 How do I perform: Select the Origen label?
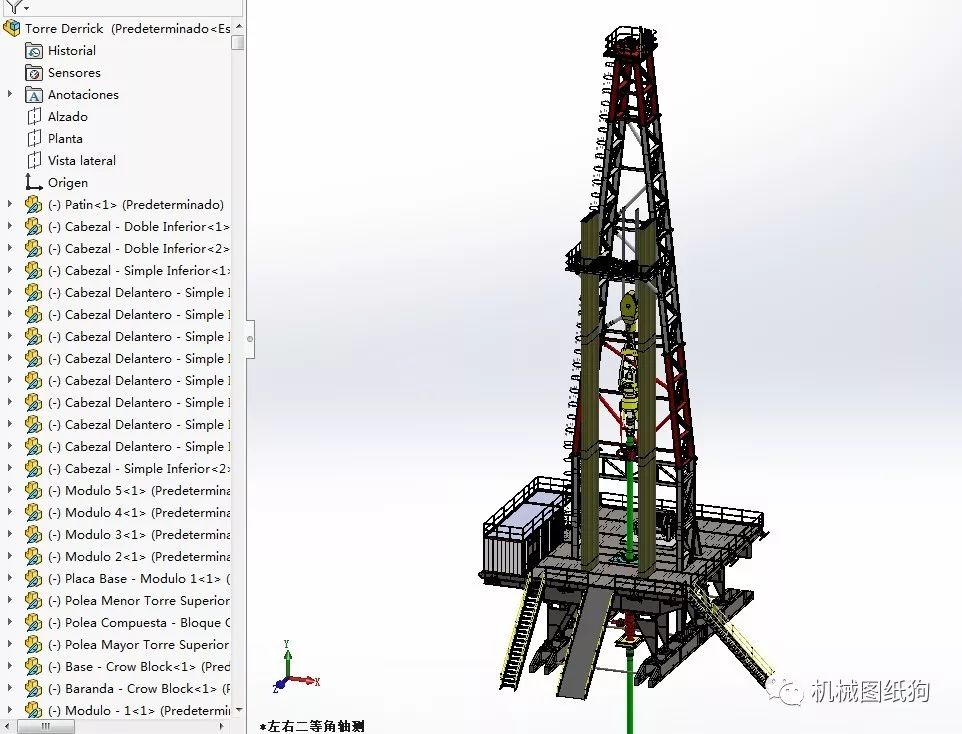pyautogui.click(x=67, y=183)
